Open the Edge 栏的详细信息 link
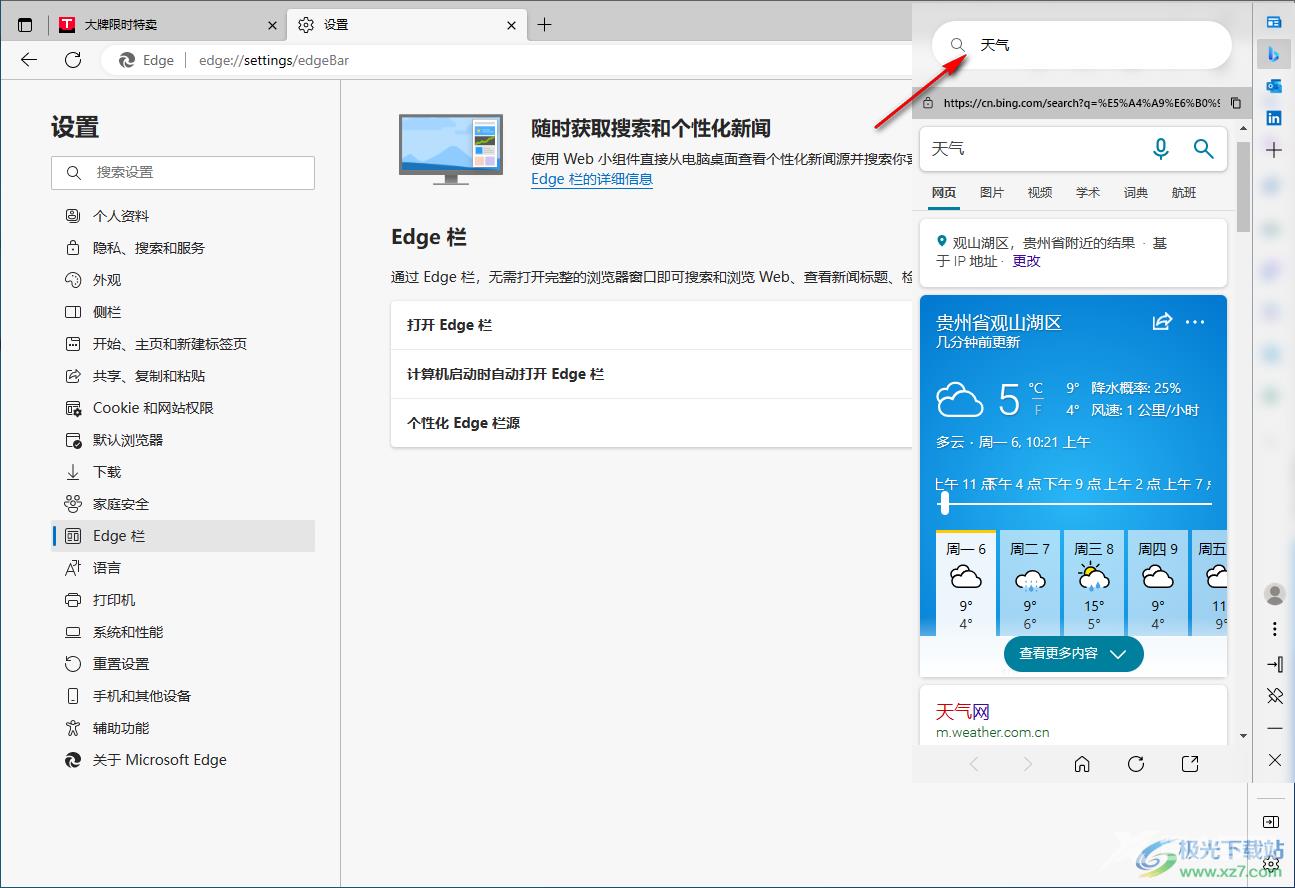This screenshot has height=888, width=1295. tap(592, 179)
